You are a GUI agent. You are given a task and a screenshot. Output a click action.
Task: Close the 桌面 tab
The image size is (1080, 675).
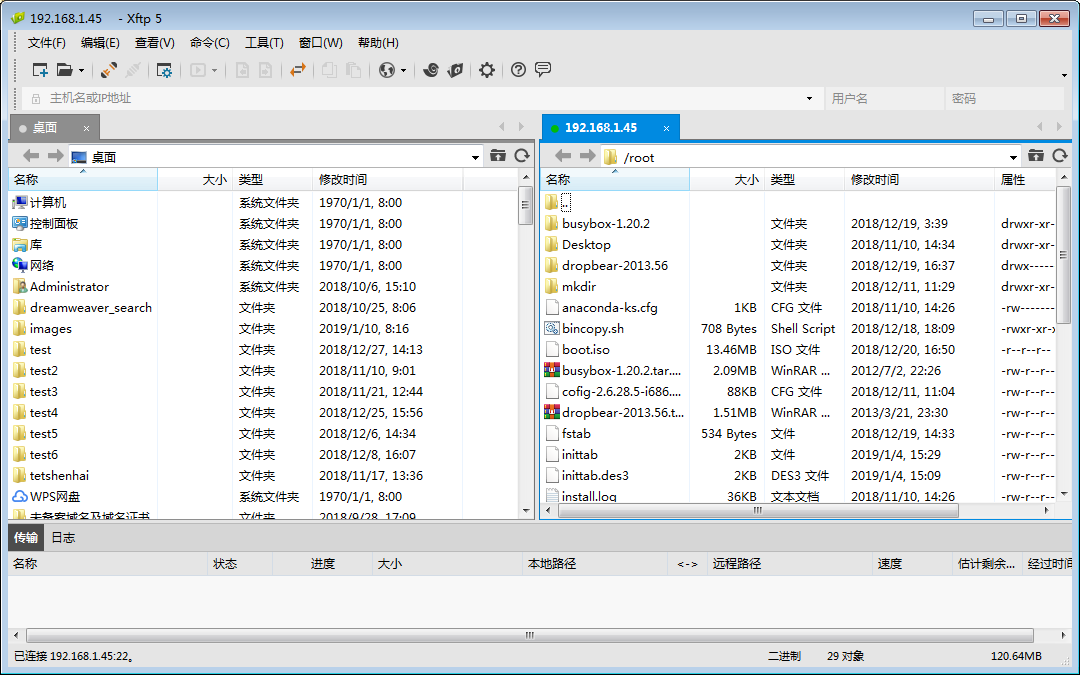[86, 128]
